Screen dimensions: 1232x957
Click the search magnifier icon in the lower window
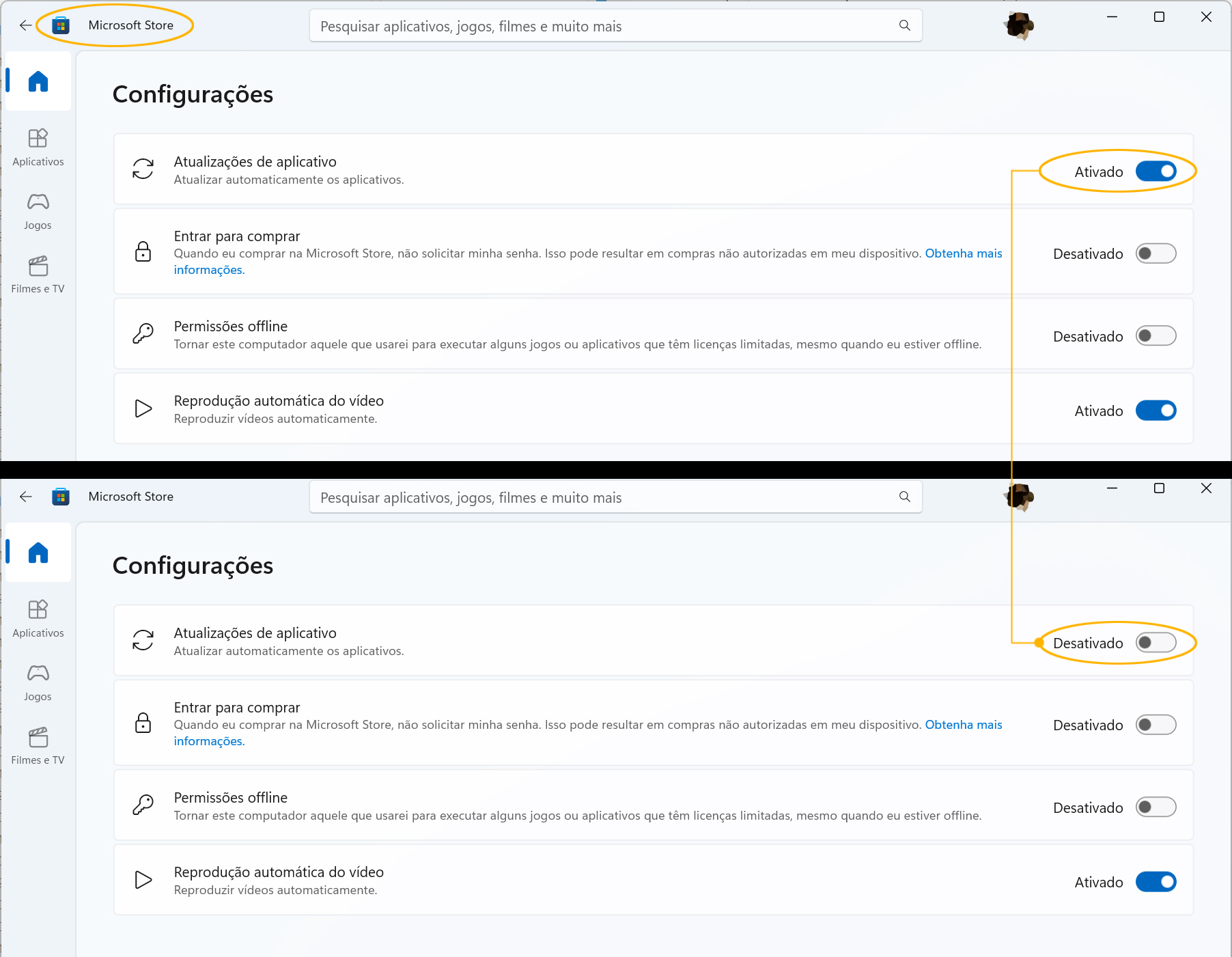pos(905,497)
